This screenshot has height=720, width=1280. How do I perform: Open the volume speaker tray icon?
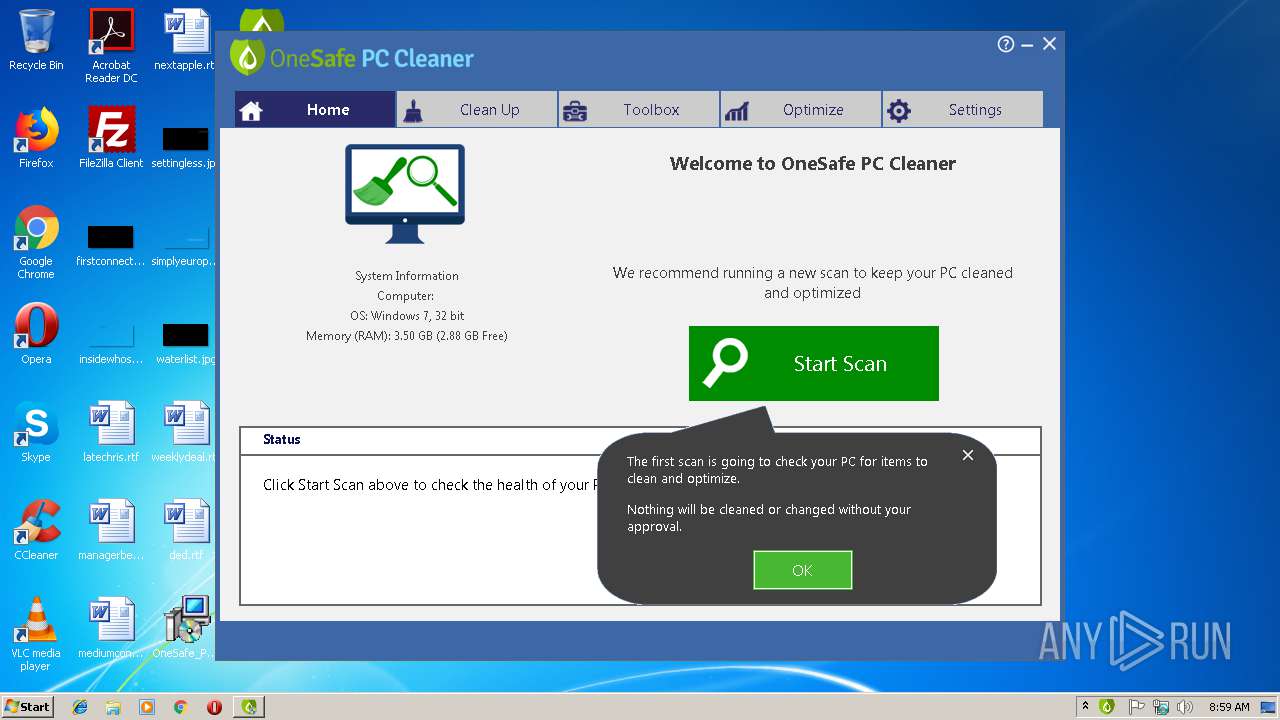(1185, 706)
